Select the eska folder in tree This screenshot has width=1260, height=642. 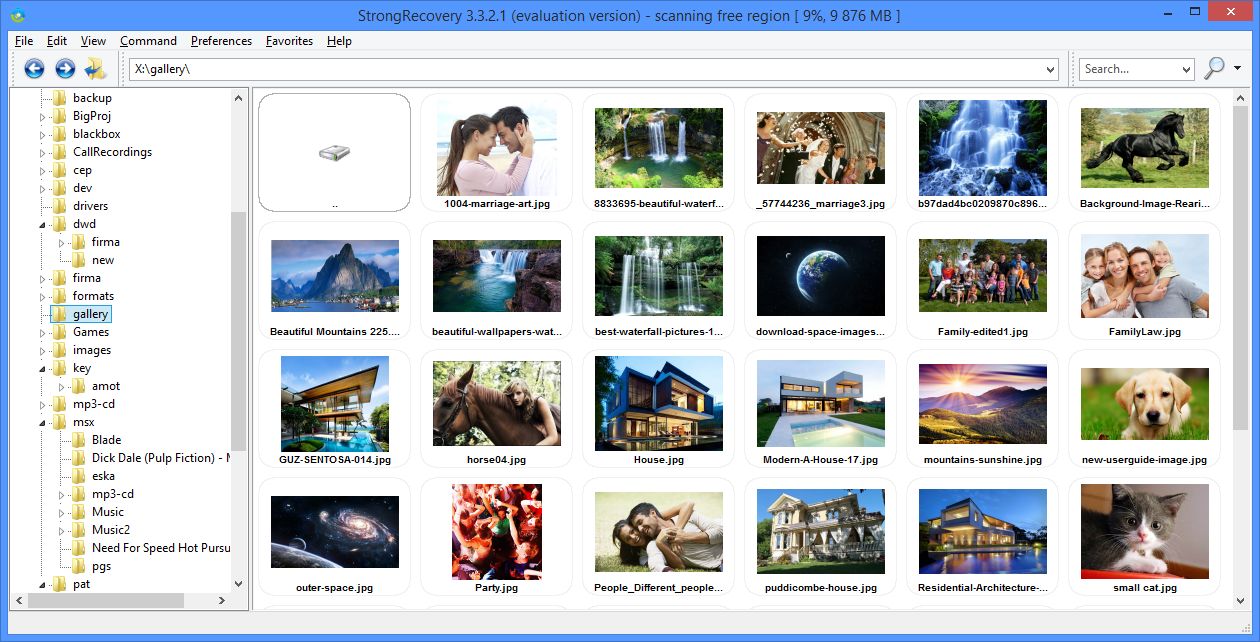click(x=103, y=476)
